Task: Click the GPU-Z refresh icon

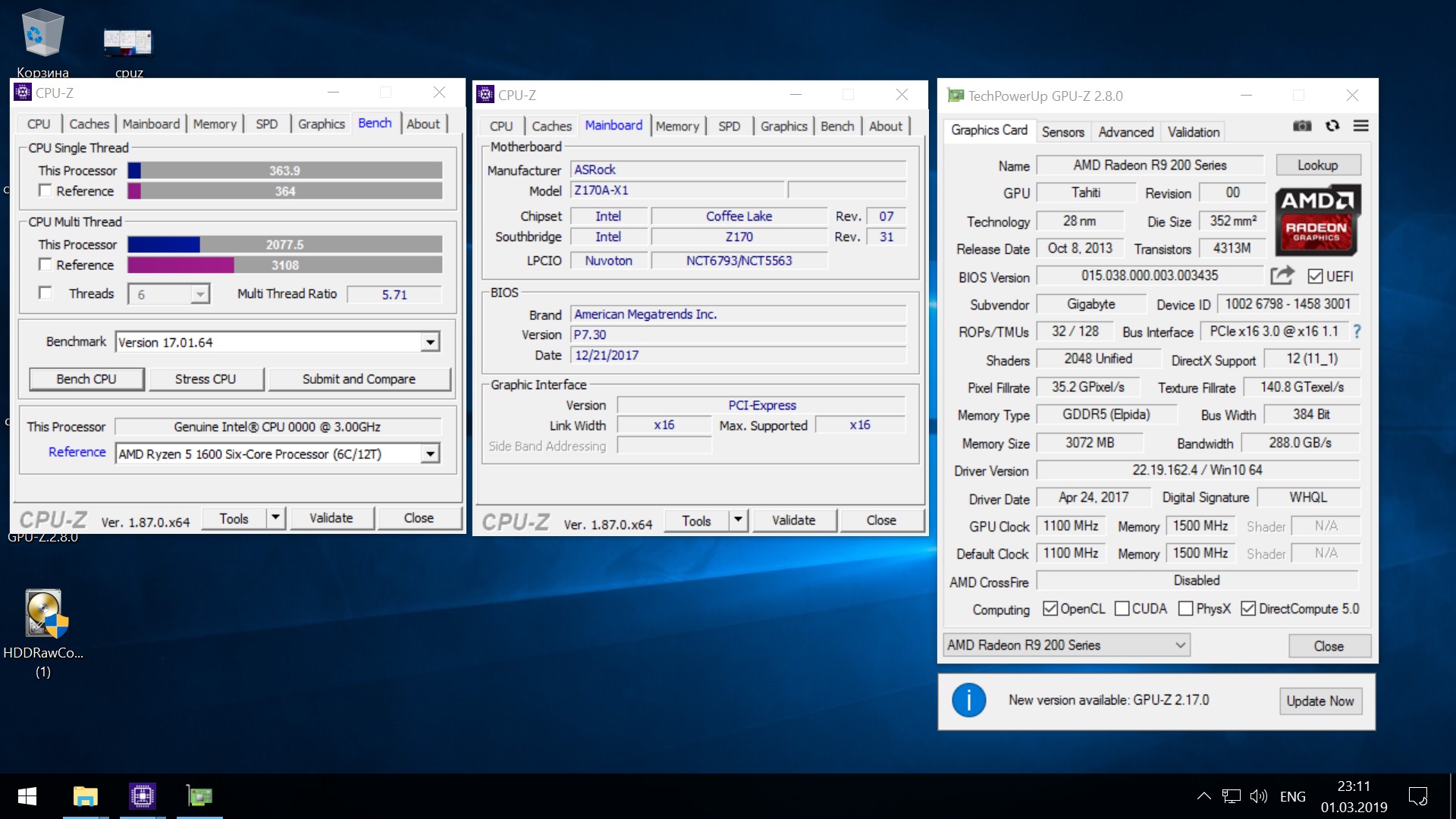Action: coord(1332,126)
